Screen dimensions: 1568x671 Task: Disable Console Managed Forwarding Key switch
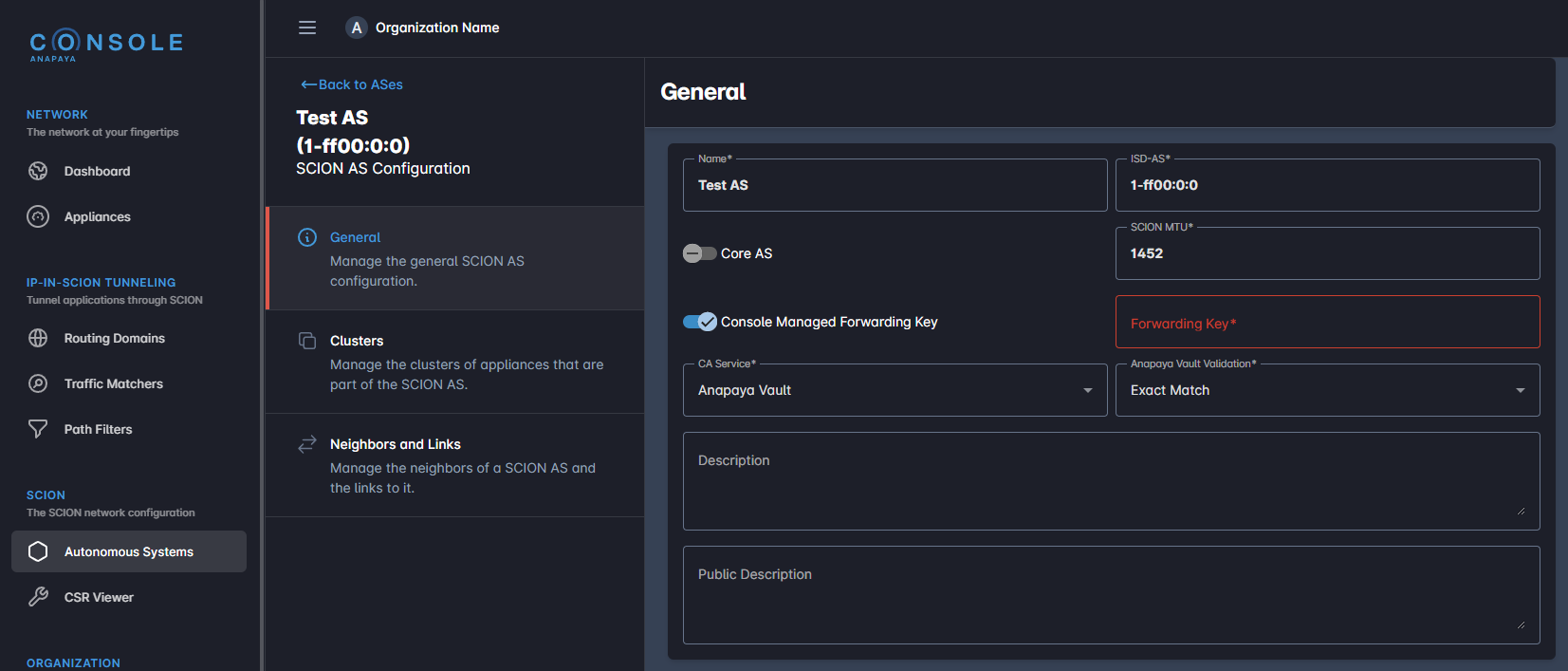[700, 322]
